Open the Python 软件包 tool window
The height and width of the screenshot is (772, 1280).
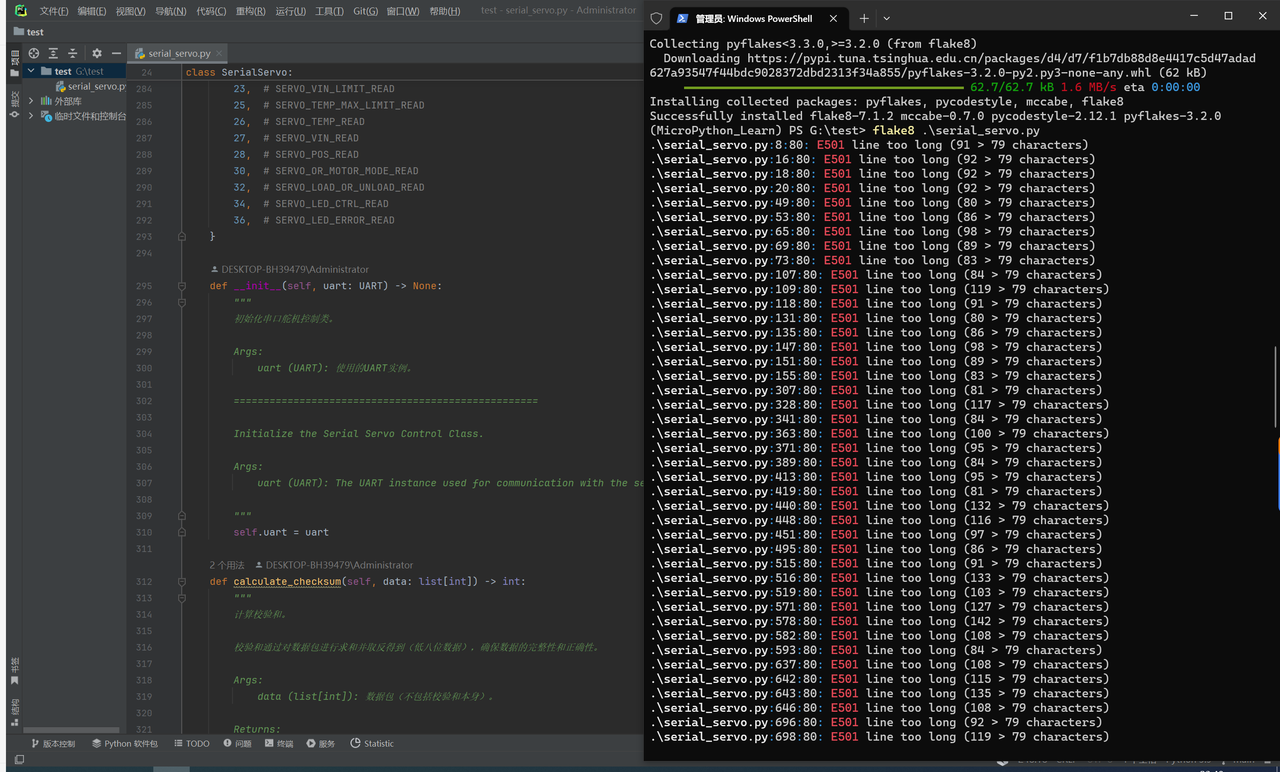tap(124, 744)
